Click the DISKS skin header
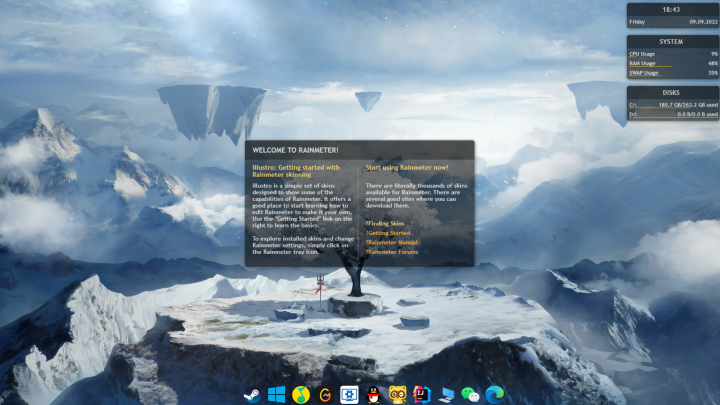The image size is (720, 405). pyautogui.click(x=673, y=93)
